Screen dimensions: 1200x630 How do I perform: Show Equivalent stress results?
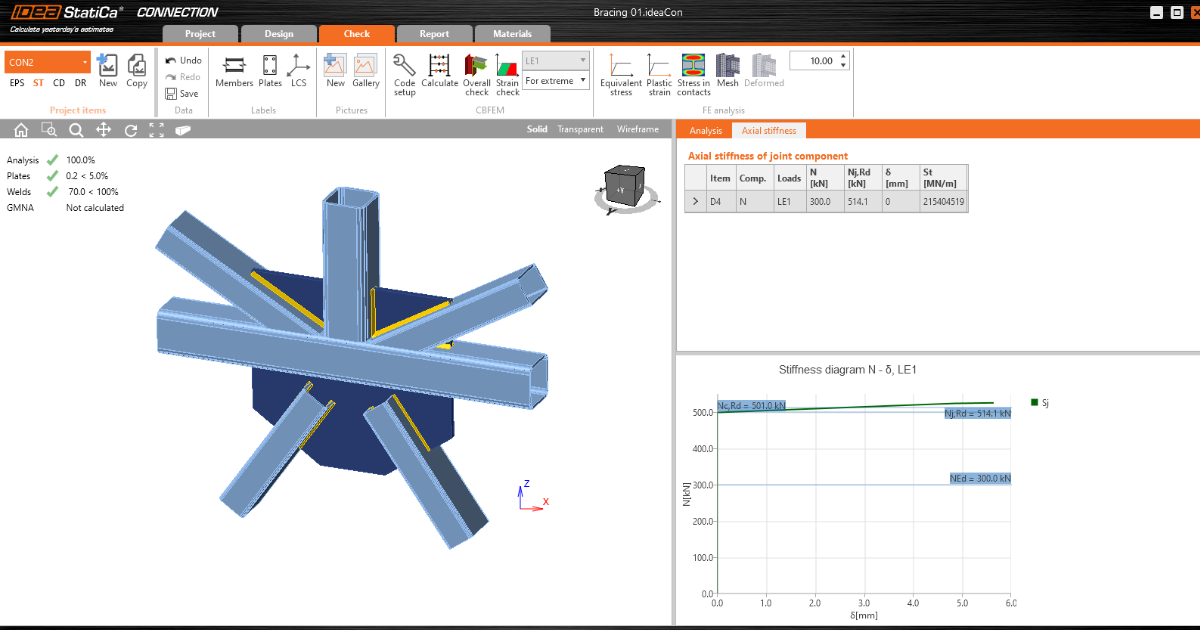pyautogui.click(x=621, y=73)
